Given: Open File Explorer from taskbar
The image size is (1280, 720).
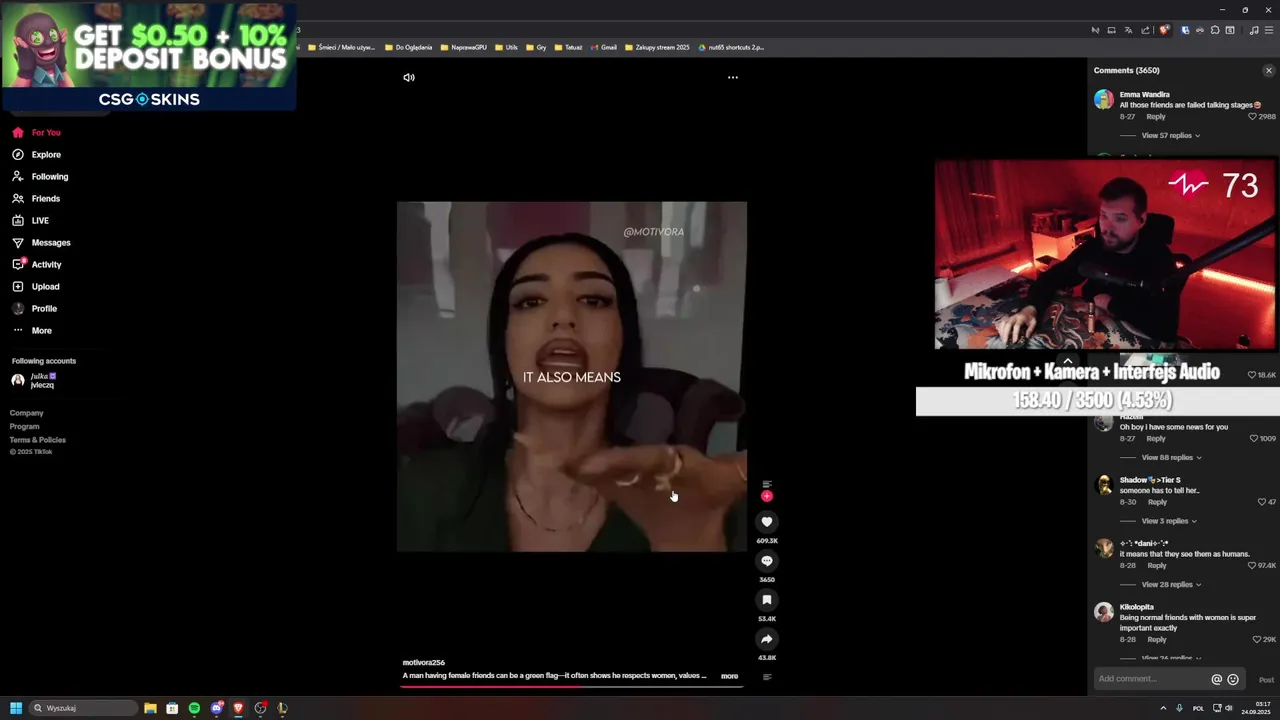Looking at the screenshot, I should [x=150, y=708].
